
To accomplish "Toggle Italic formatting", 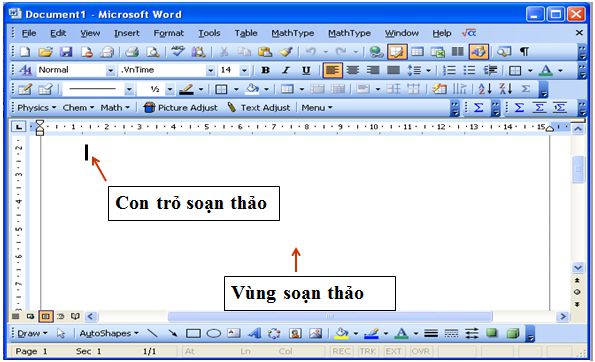I will point(286,70).
